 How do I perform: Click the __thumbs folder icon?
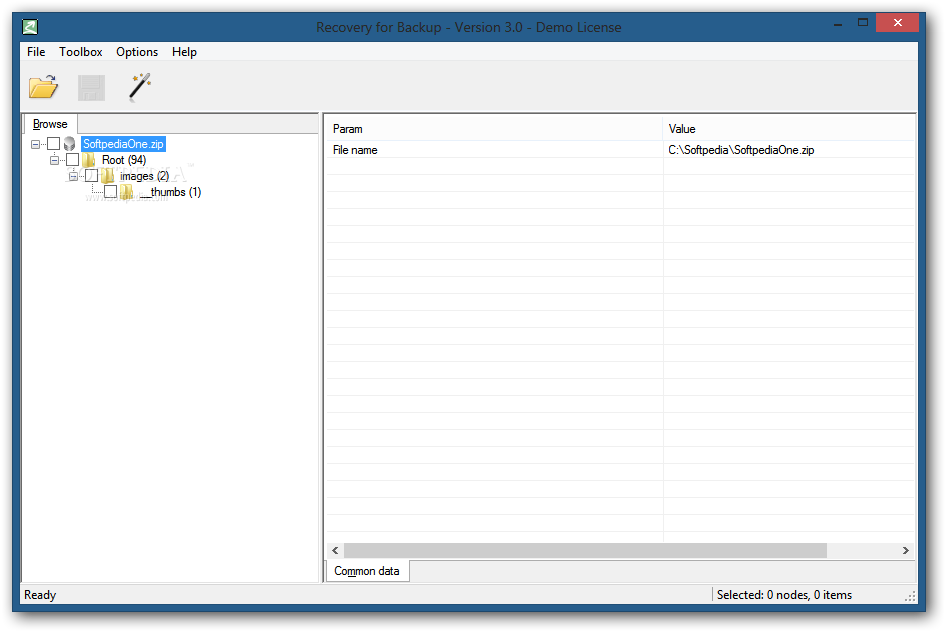[127, 192]
